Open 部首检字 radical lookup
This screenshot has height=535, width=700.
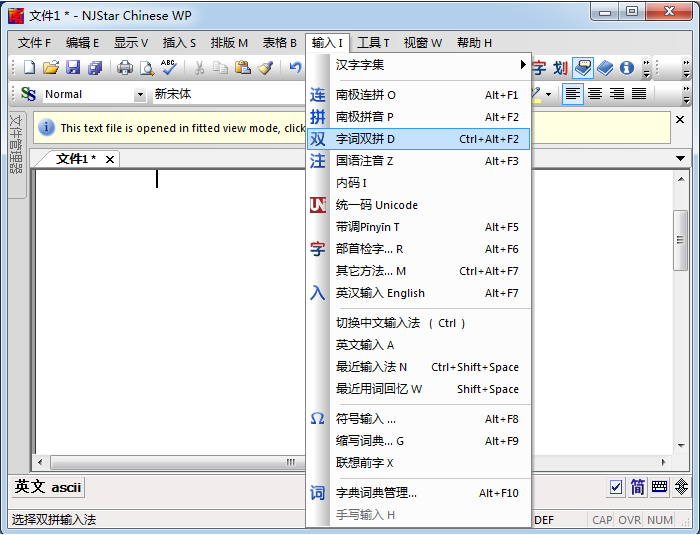418,249
